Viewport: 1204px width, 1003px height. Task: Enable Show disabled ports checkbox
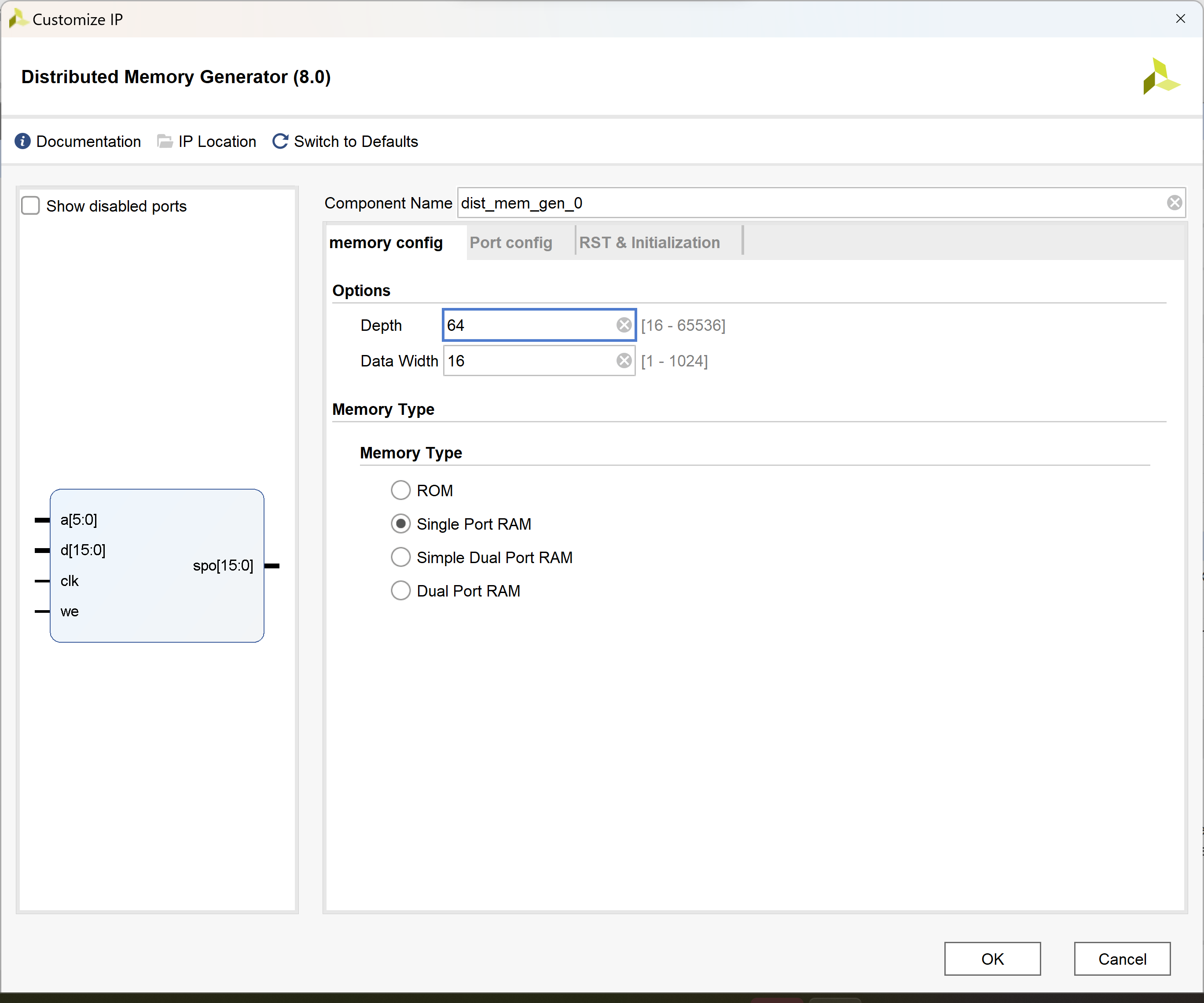click(30, 205)
